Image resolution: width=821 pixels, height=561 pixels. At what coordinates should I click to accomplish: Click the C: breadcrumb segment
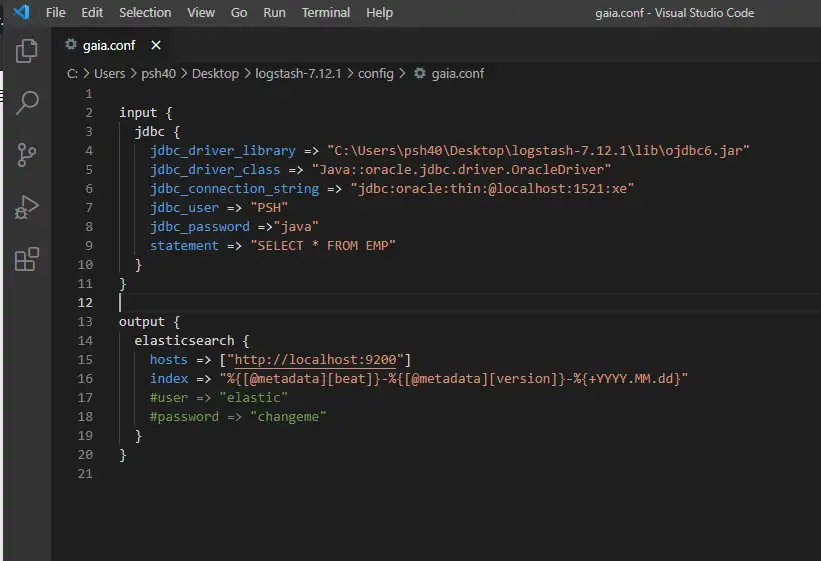72,73
